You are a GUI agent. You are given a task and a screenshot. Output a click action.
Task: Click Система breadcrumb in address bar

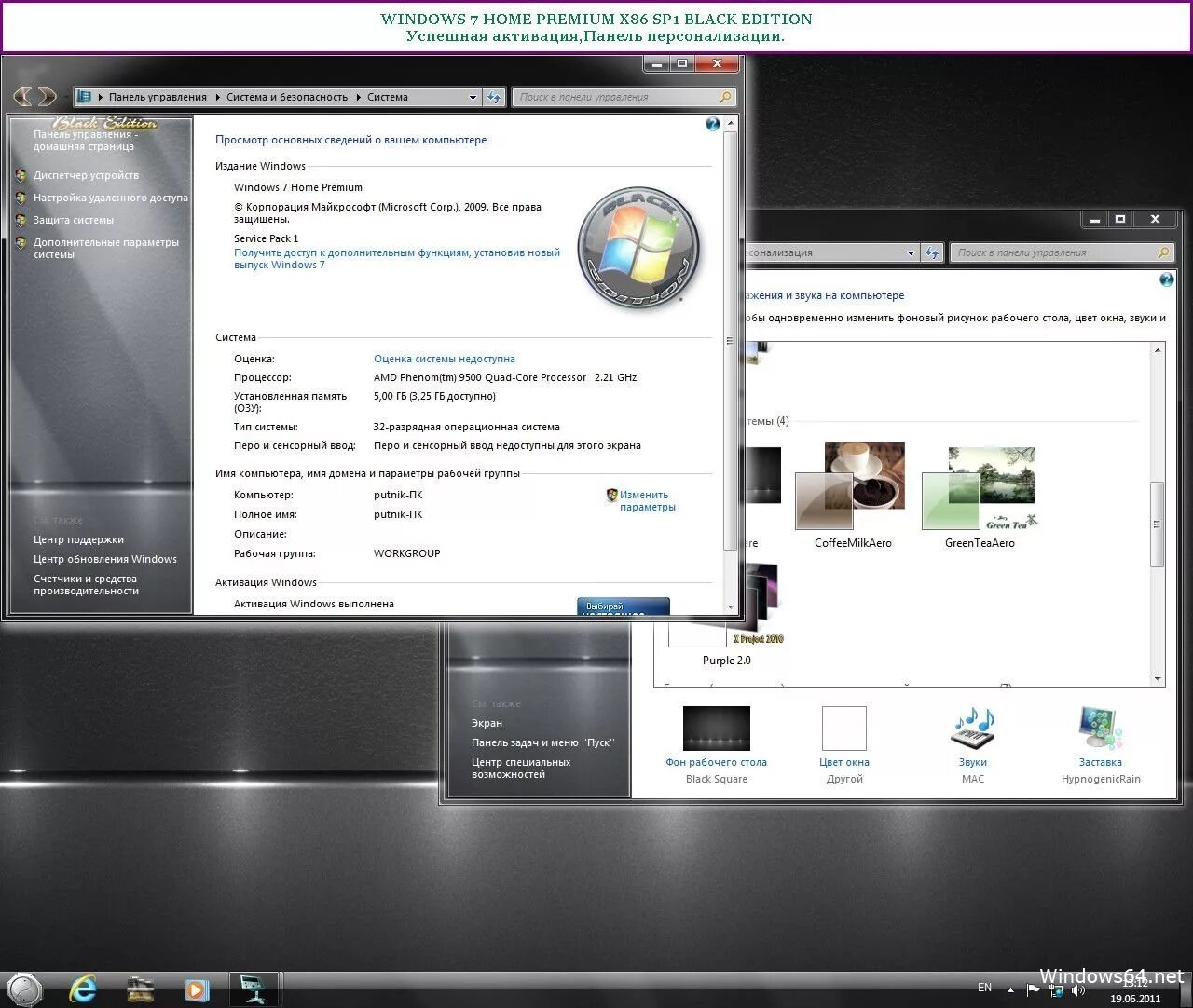tap(388, 97)
